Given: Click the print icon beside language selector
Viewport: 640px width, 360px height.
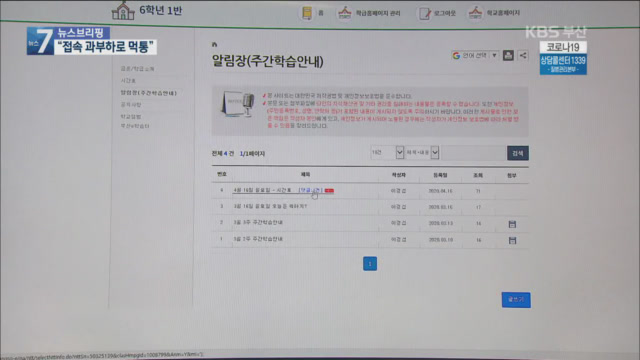Looking at the screenshot, I should point(508,55).
